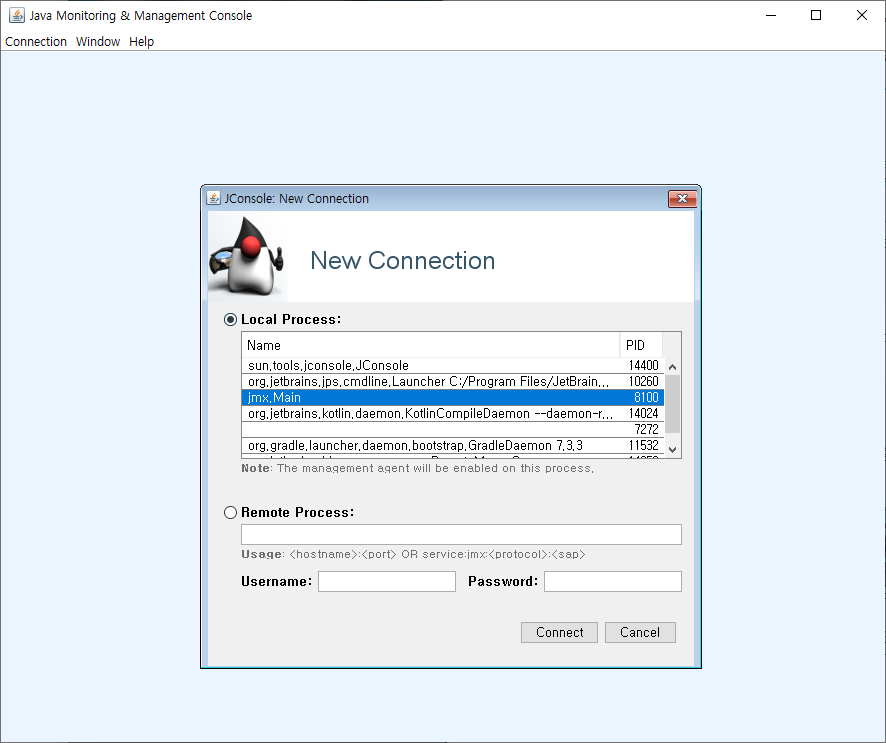Screen dimensions: 886x743
Task: Select the Remote Process radio button
Action: [x=230, y=512]
